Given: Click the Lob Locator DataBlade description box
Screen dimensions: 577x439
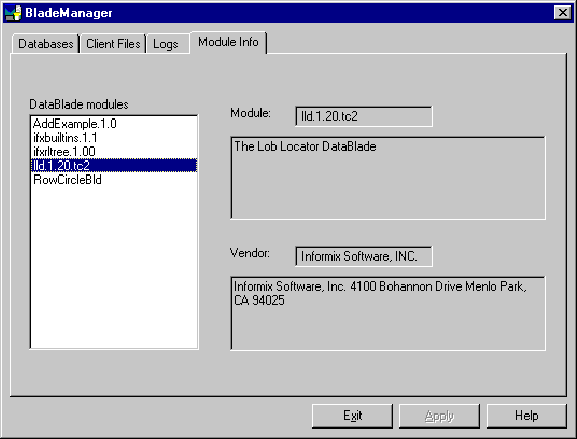Looking at the screenshot, I should point(388,178).
